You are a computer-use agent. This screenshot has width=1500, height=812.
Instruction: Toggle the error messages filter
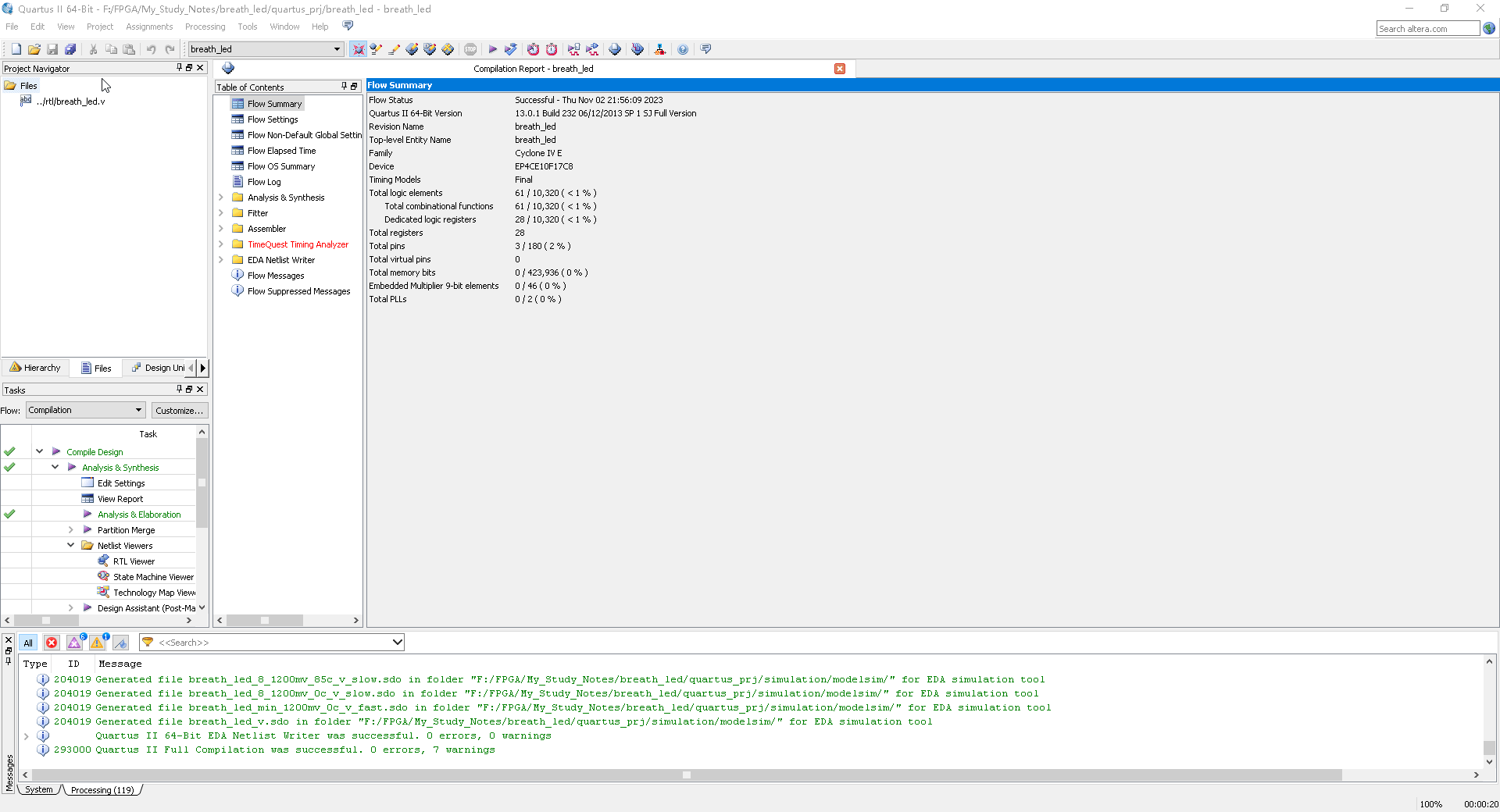click(52, 643)
